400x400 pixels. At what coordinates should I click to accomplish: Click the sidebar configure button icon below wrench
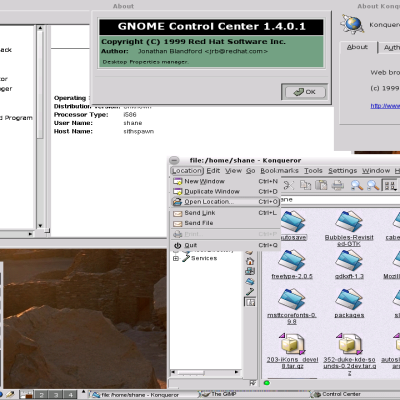tap(250, 302)
